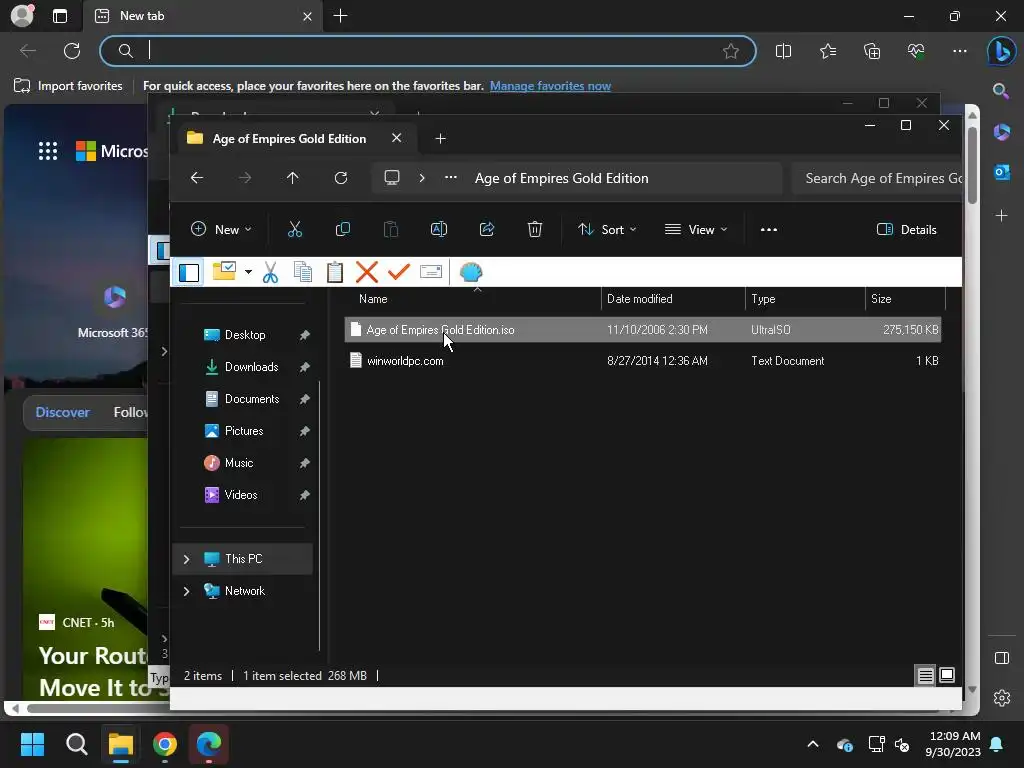This screenshot has width=1024, height=768.
Task: Go back in File Explorer
Action: (197, 178)
